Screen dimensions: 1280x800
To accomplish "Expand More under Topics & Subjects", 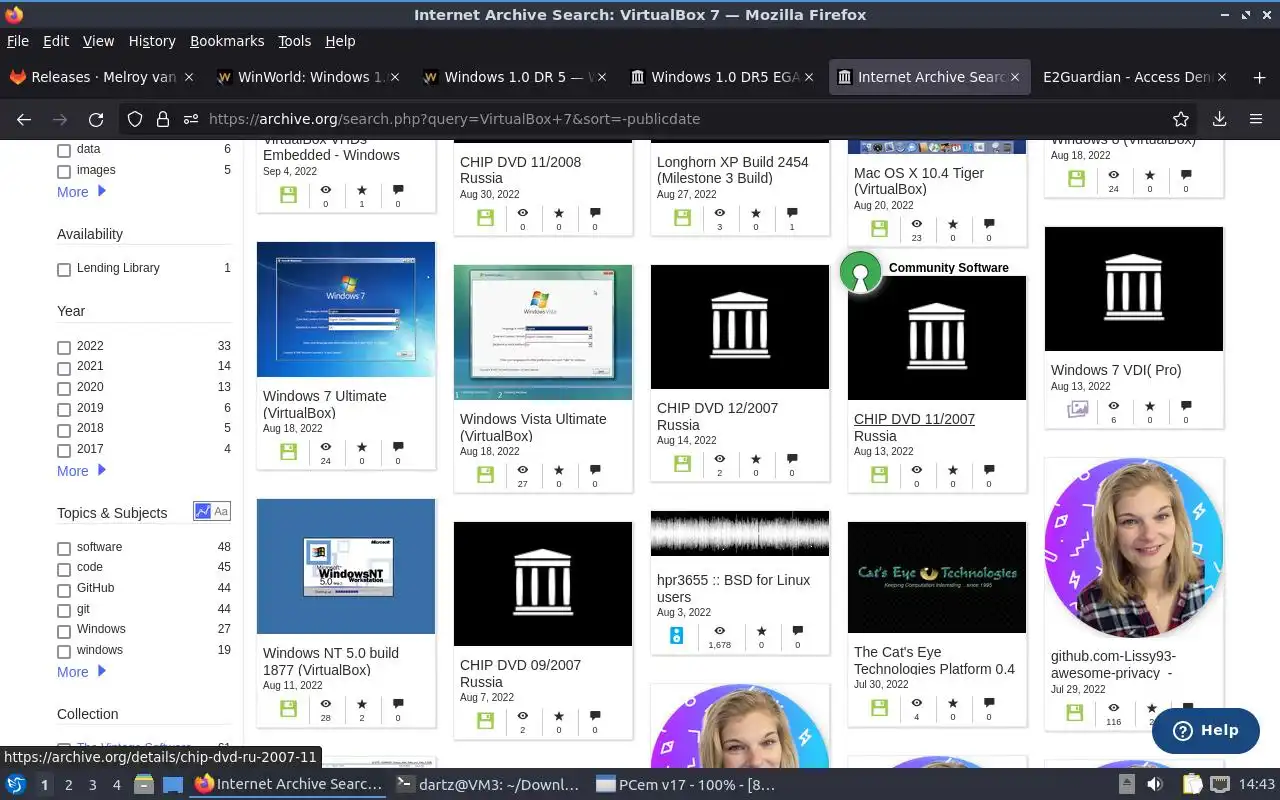I will point(81,672).
